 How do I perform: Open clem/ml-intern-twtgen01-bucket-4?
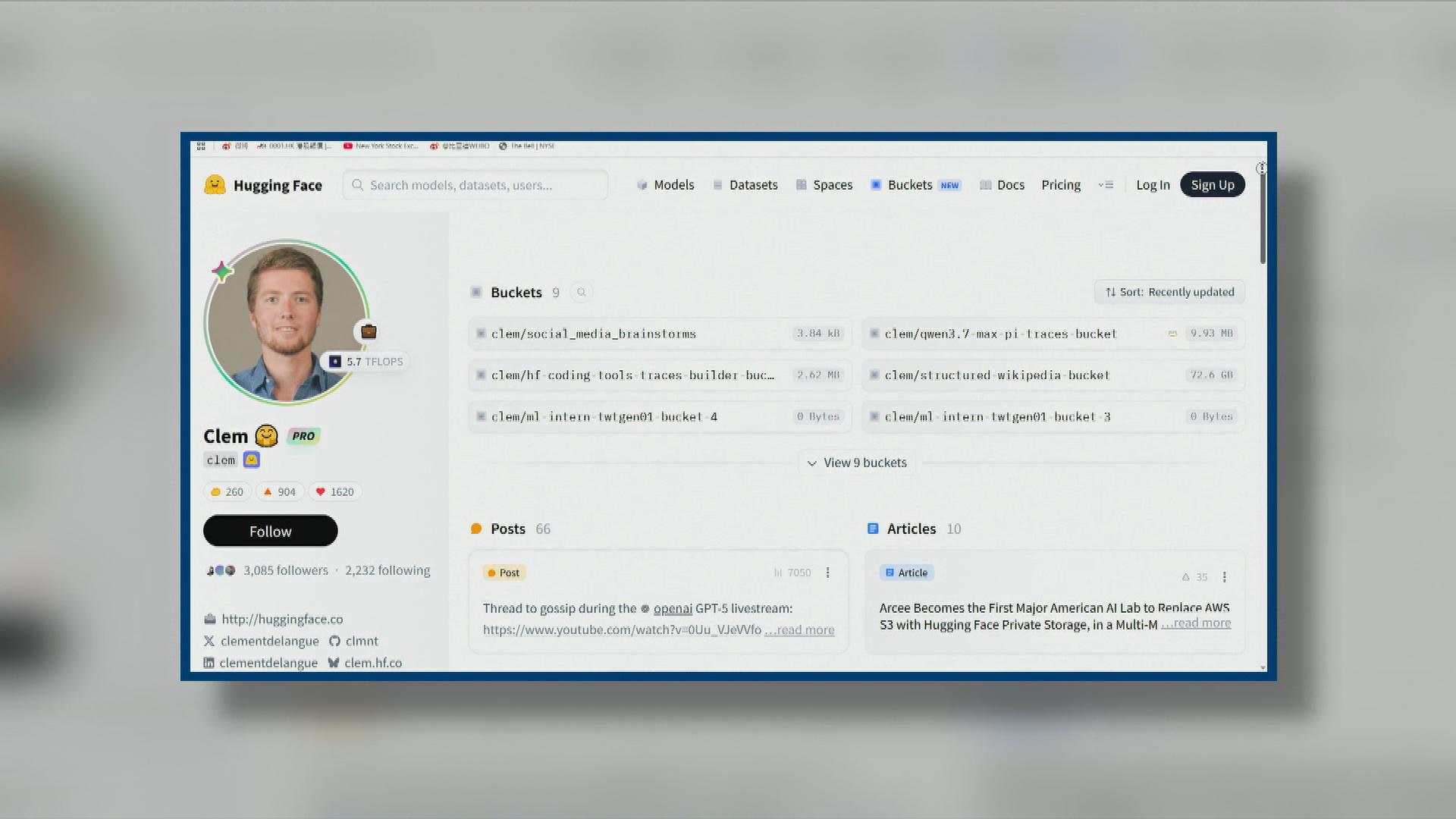[x=660, y=417]
